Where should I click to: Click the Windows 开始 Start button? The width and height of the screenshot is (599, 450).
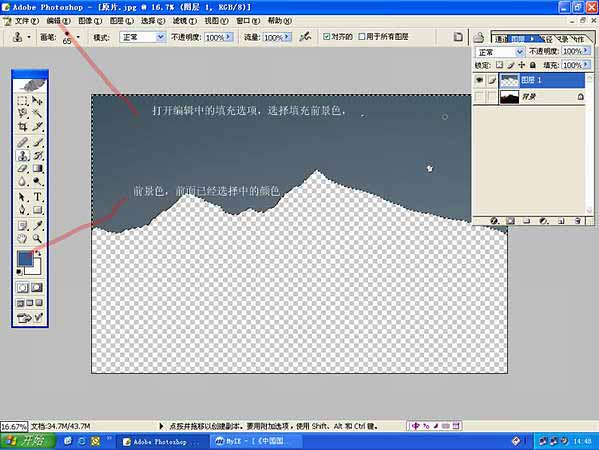(x=28, y=441)
